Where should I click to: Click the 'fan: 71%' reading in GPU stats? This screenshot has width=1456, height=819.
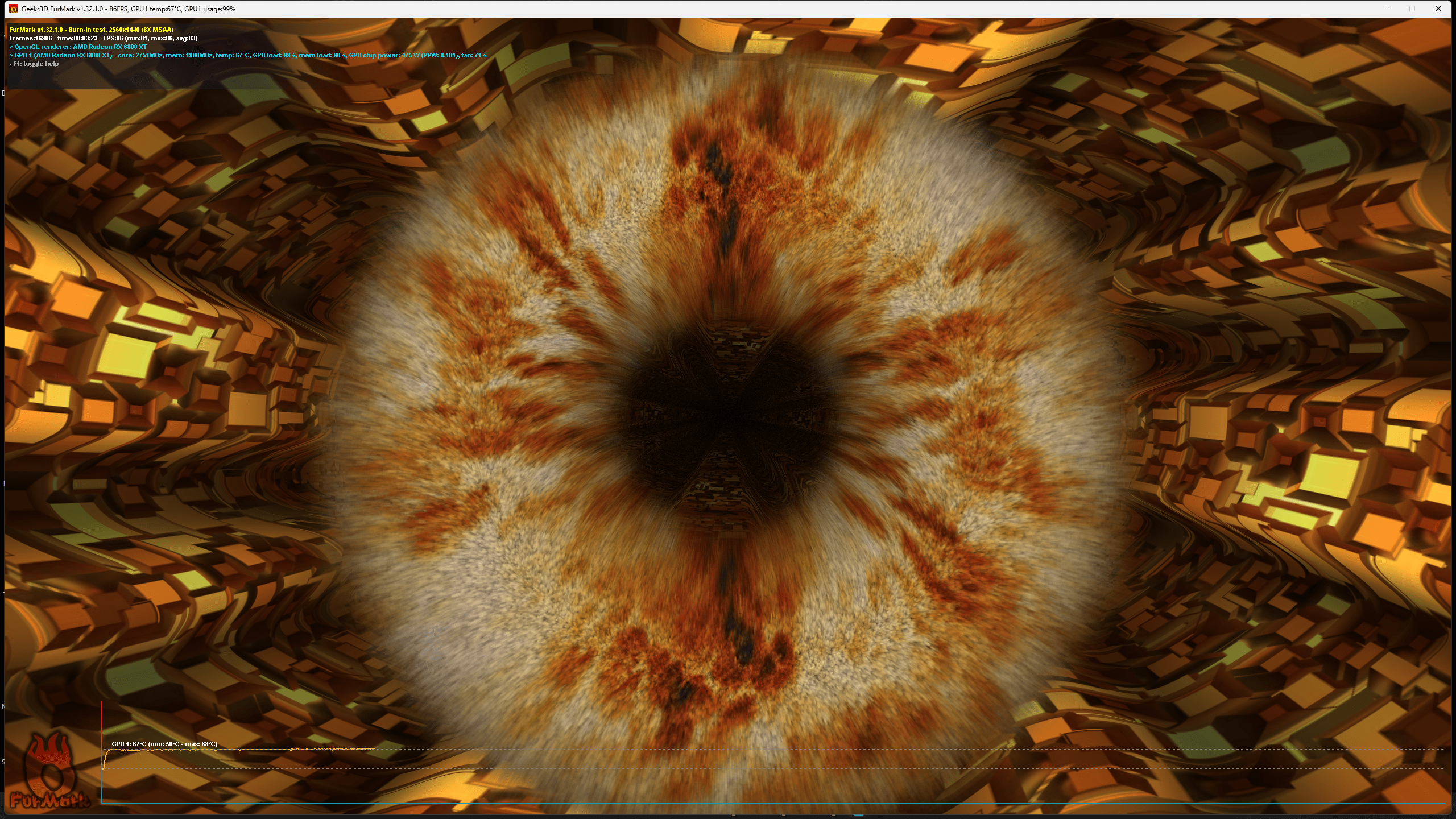pyautogui.click(x=473, y=55)
